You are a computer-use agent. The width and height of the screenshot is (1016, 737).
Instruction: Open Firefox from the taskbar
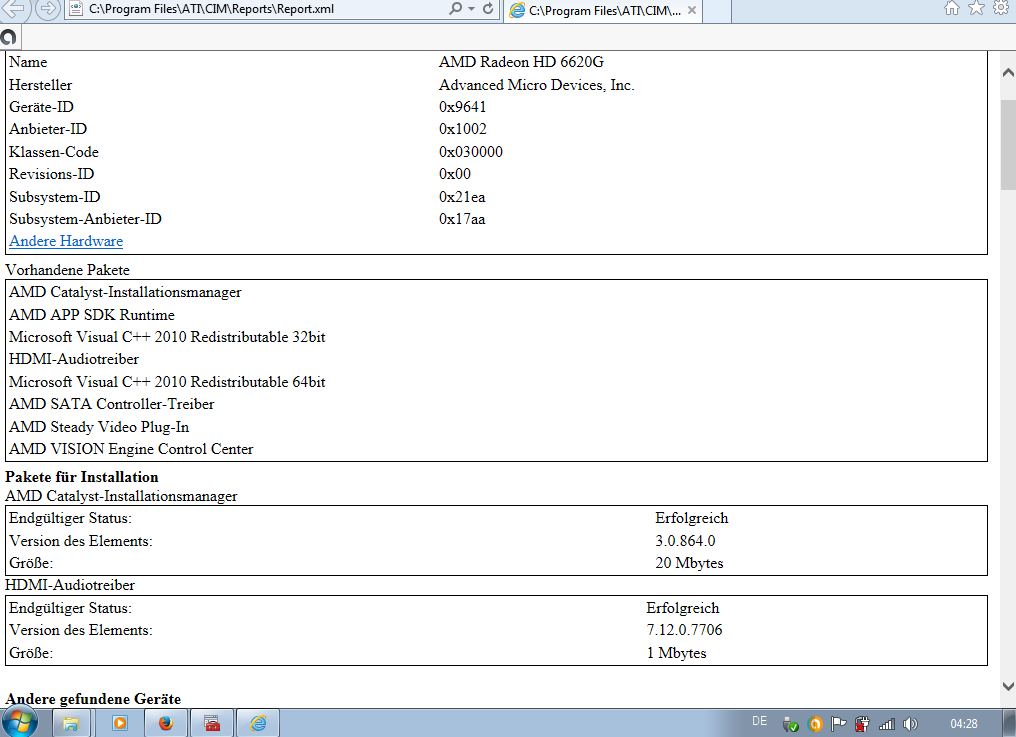point(166,723)
